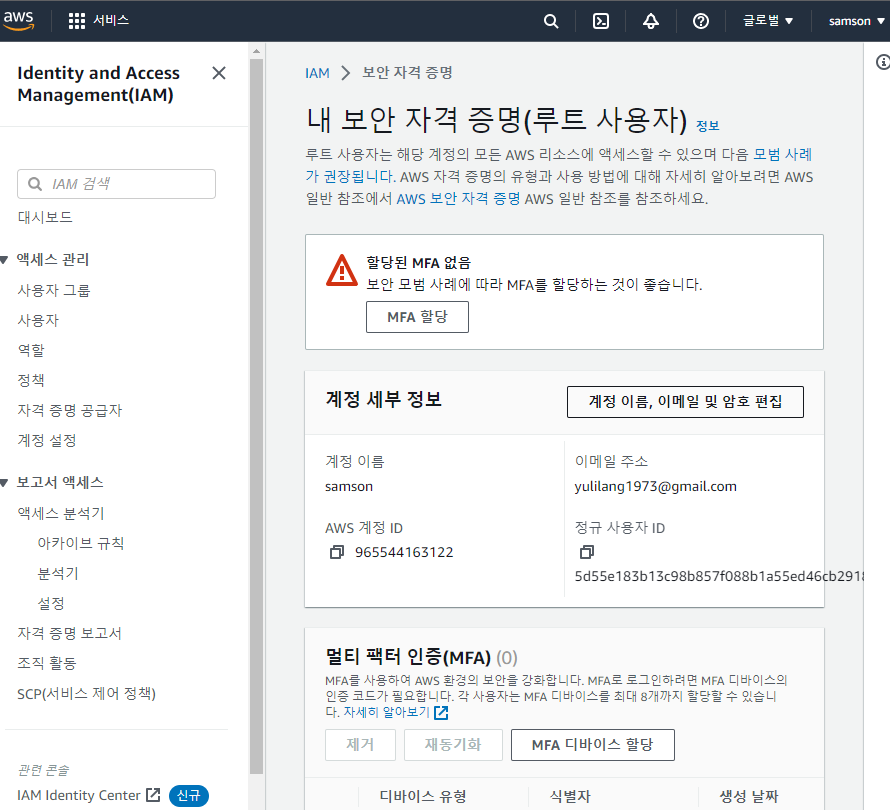This screenshot has height=810, width=890.
Task: Click 계정 이름, 이메일 및 암호 편집 button
Action: 685,402
